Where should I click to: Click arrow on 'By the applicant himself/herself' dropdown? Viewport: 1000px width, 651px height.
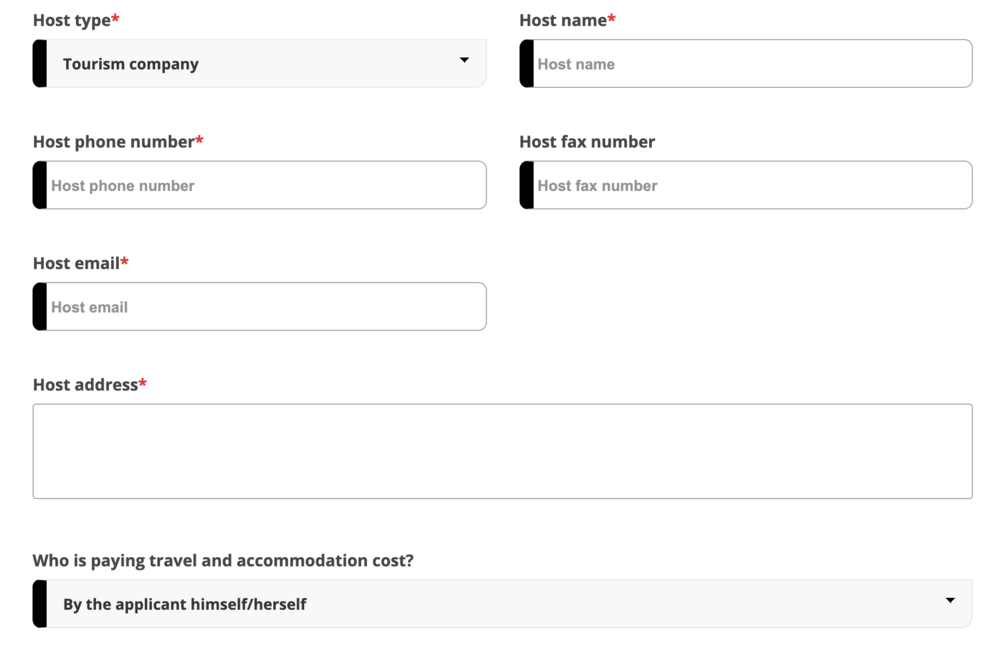click(950, 601)
